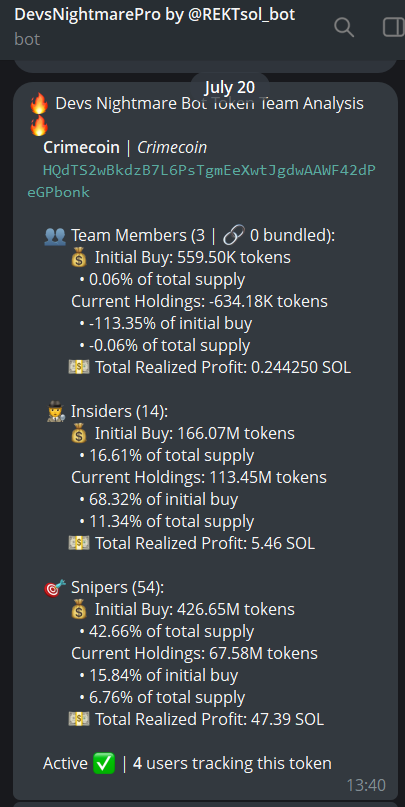This screenshot has width=405, height=807.
Task: Click the bold Crimecoin token name
Action: pyautogui.click(x=81, y=148)
